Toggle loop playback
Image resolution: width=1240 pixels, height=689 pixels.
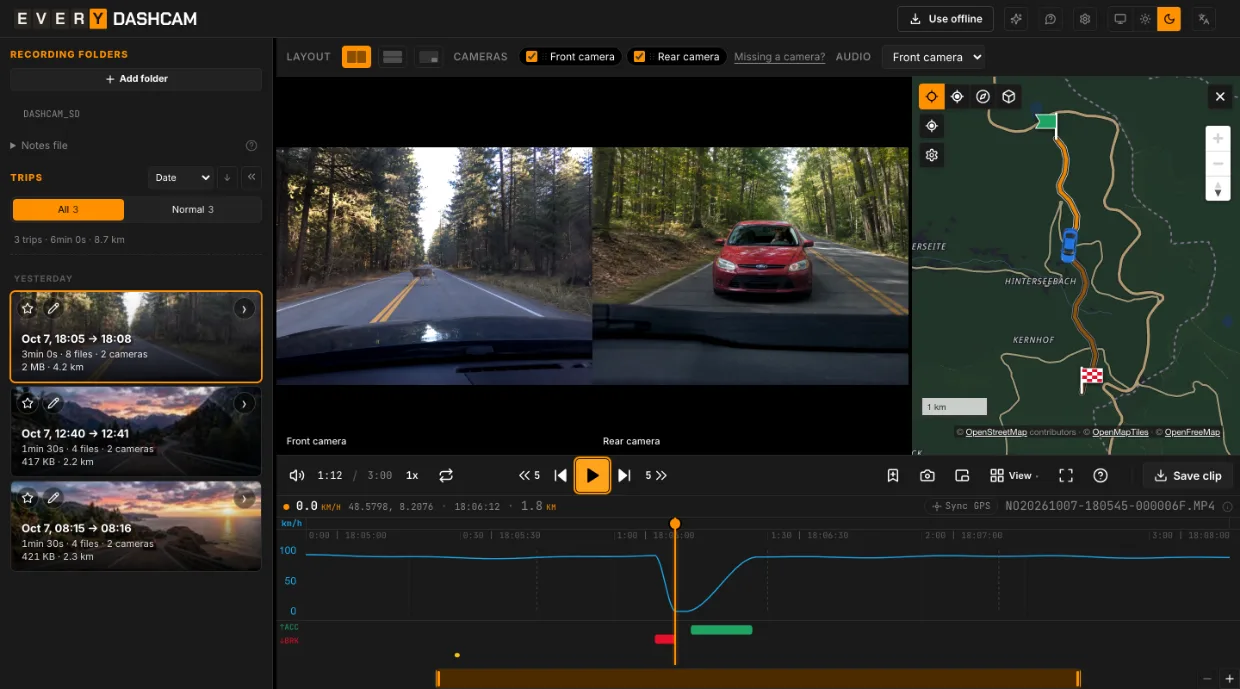click(446, 476)
